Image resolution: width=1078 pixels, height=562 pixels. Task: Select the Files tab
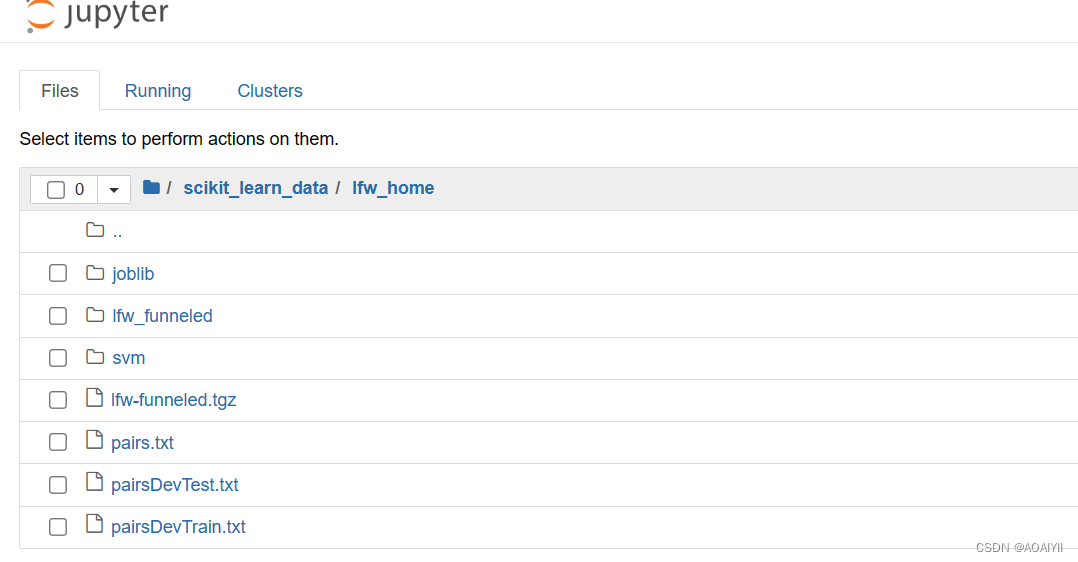pyautogui.click(x=60, y=91)
